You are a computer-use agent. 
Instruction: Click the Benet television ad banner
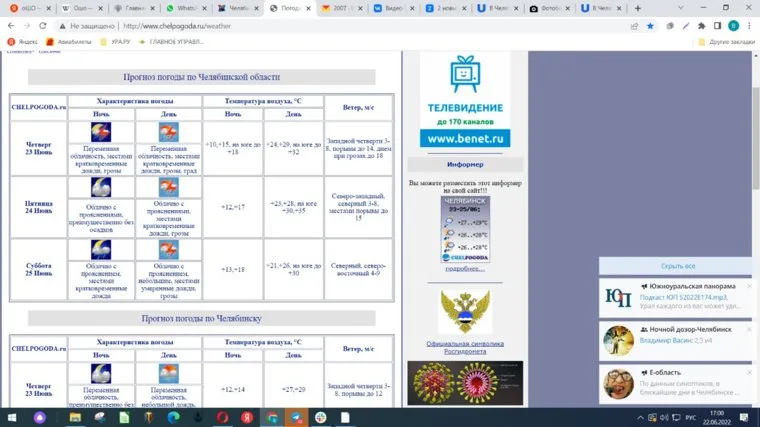[465, 100]
